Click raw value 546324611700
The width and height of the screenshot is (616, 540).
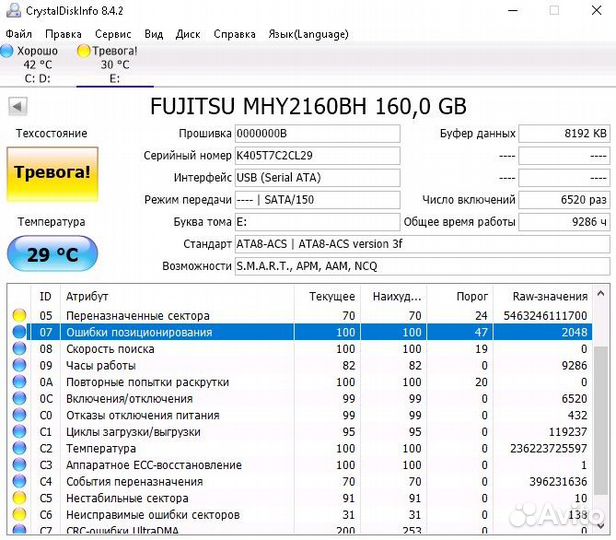[x=545, y=316]
